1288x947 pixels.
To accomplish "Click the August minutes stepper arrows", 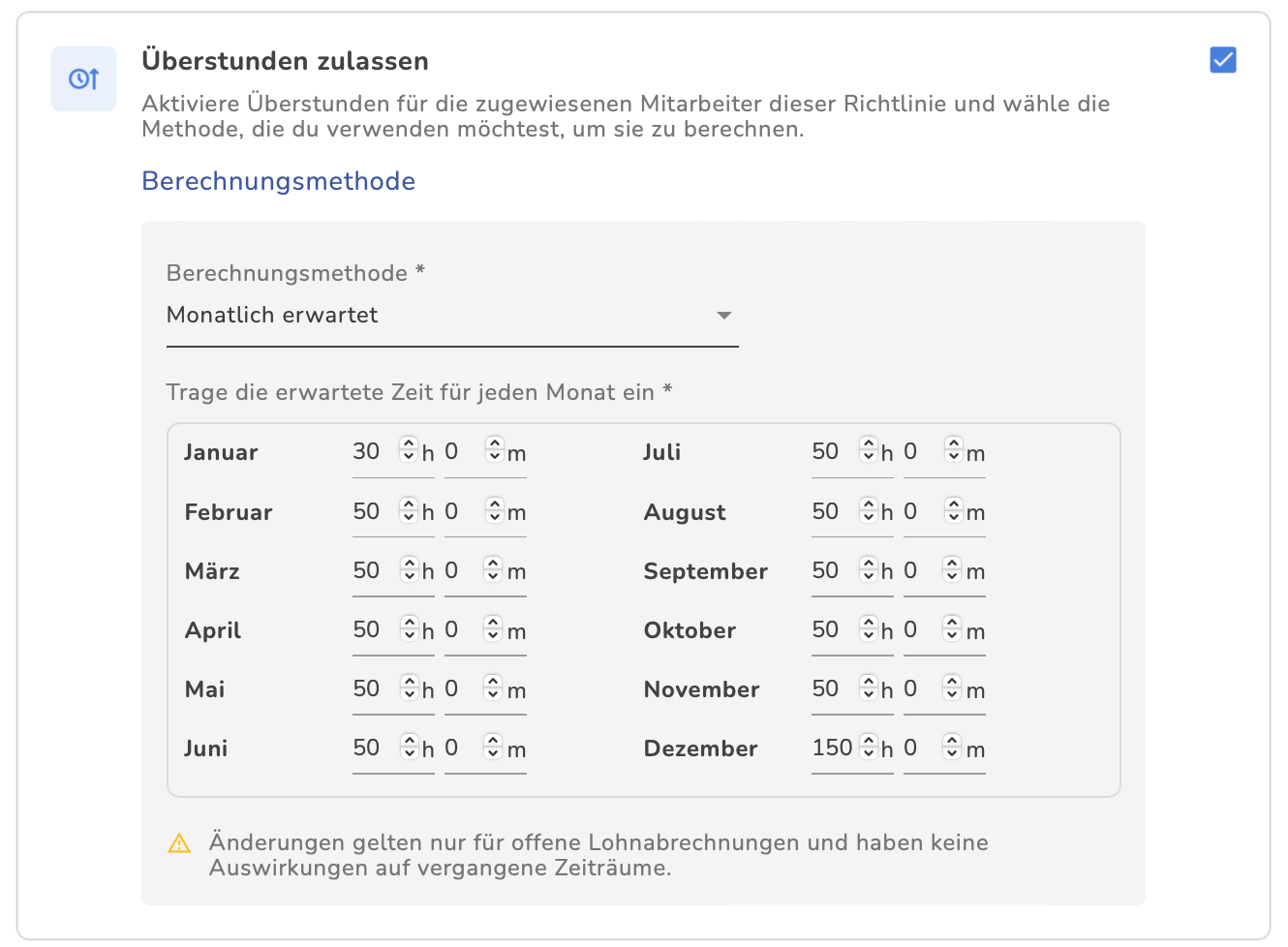I will [x=954, y=510].
